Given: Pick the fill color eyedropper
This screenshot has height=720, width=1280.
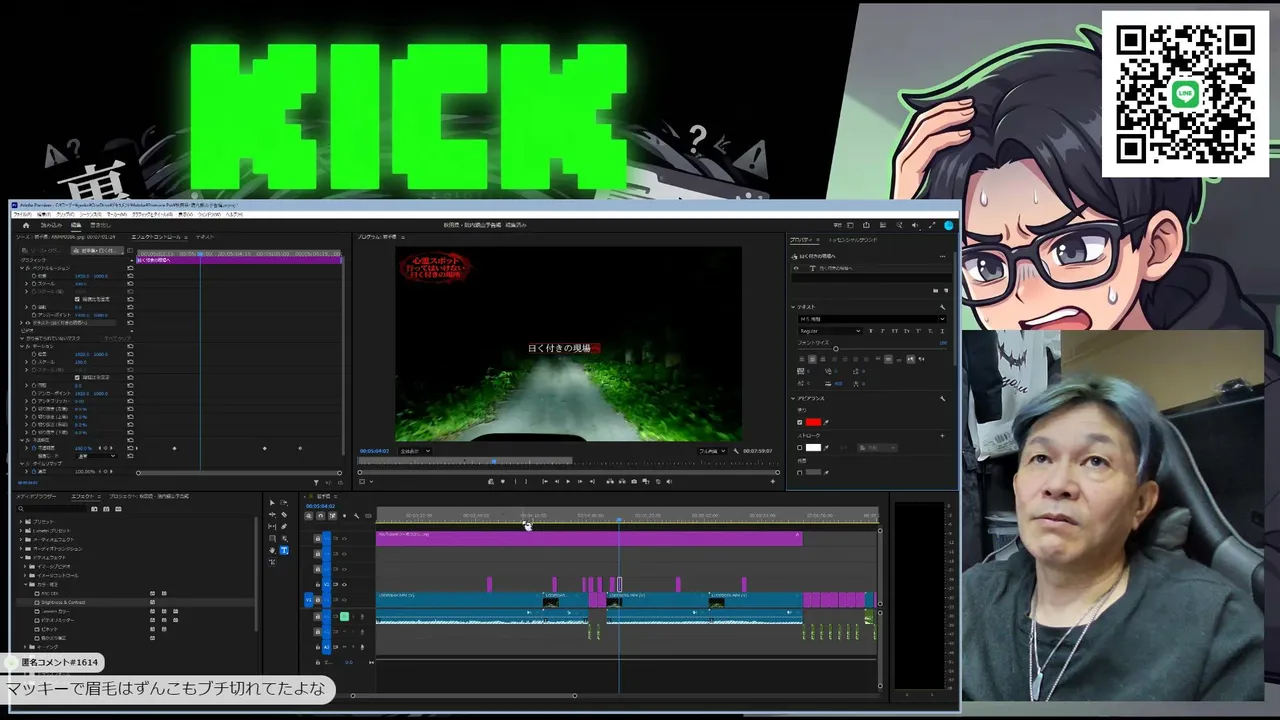Looking at the screenshot, I should (x=827, y=422).
